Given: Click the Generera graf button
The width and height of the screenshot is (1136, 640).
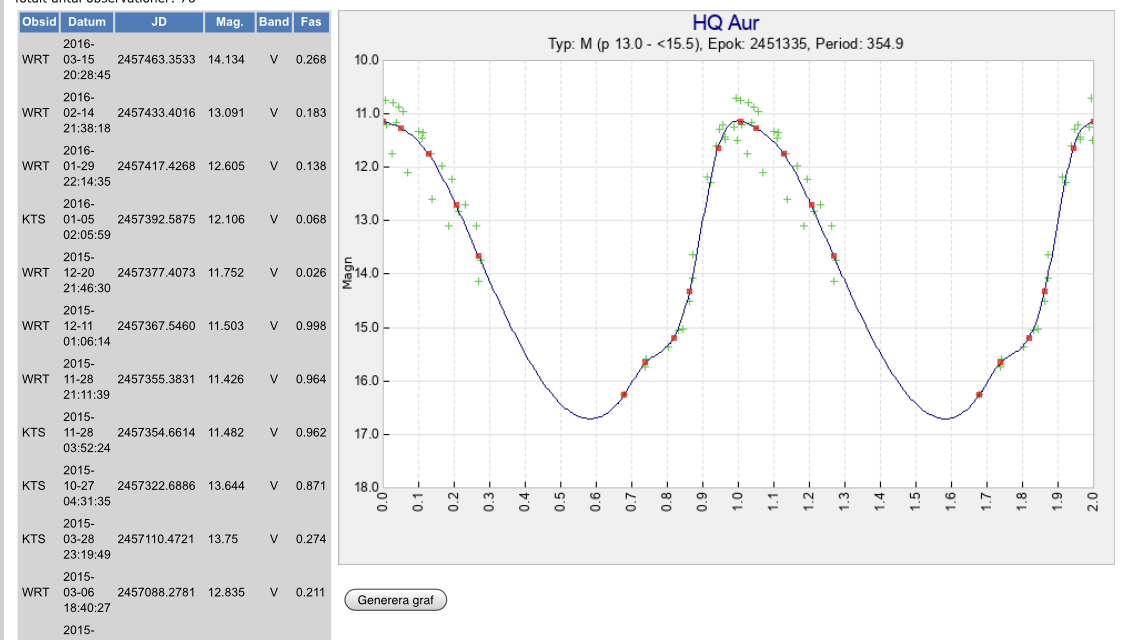Looking at the screenshot, I should point(395,600).
